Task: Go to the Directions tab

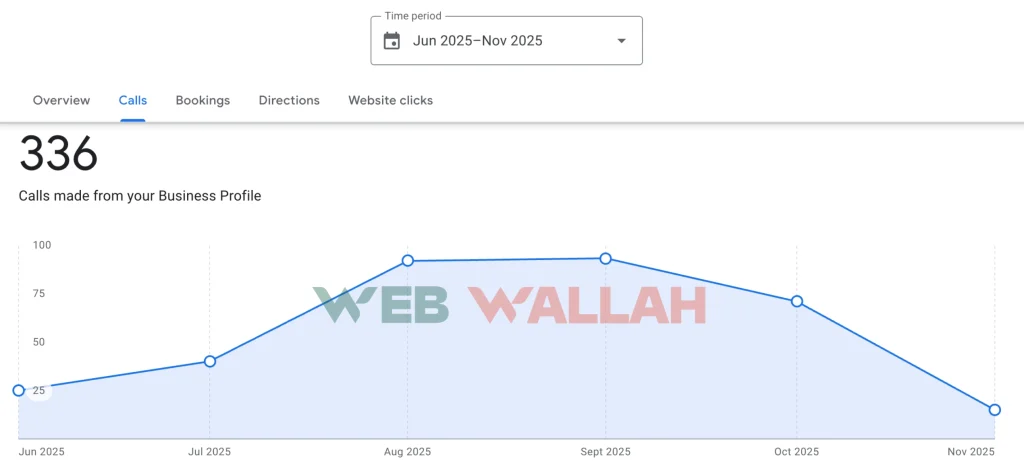Action: pos(289,100)
